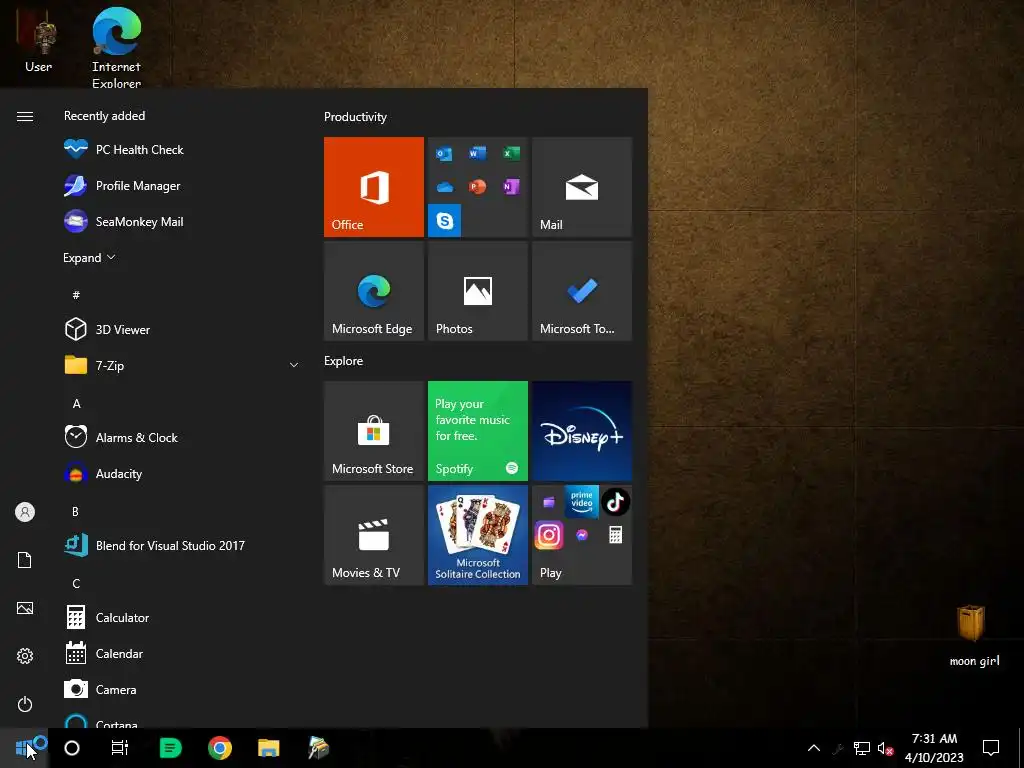Open Microsoft Store tile
The image size is (1024, 768).
coord(374,431)
